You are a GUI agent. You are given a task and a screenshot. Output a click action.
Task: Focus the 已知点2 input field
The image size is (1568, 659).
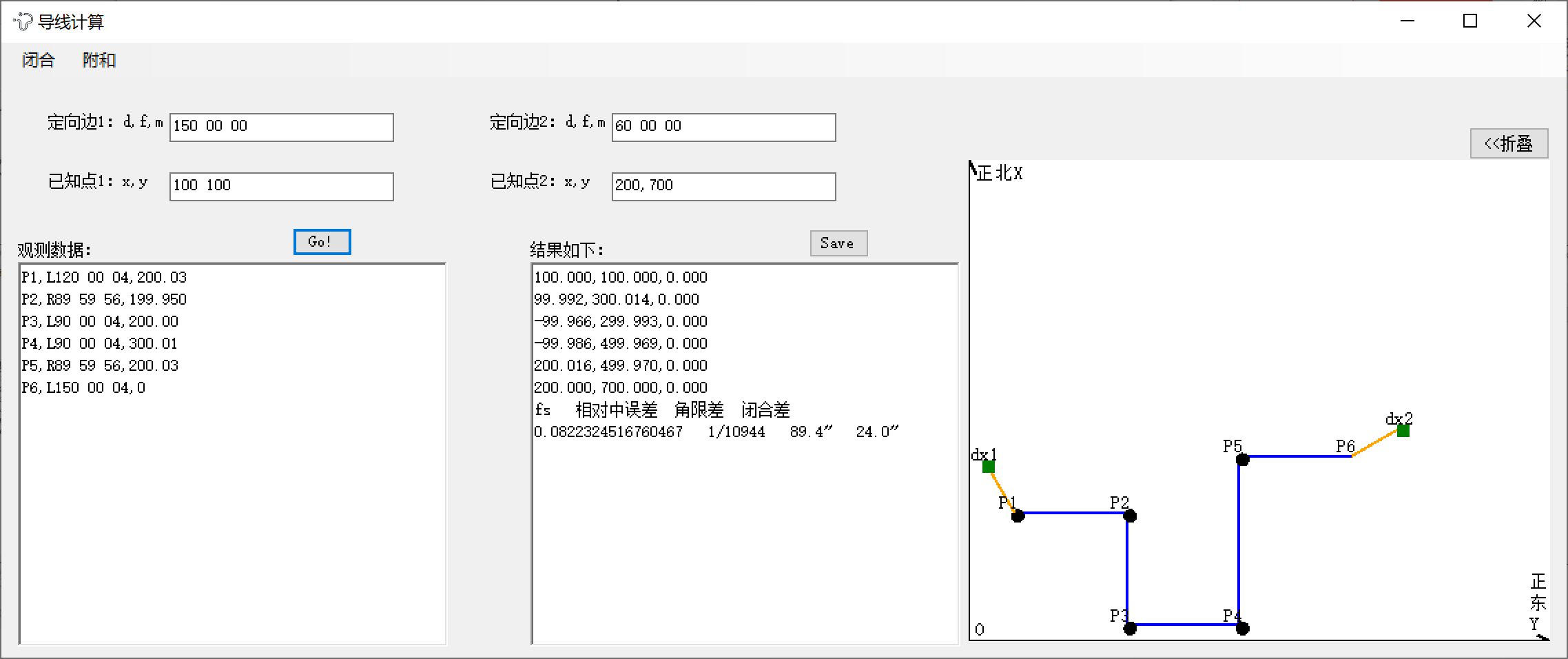724,187
